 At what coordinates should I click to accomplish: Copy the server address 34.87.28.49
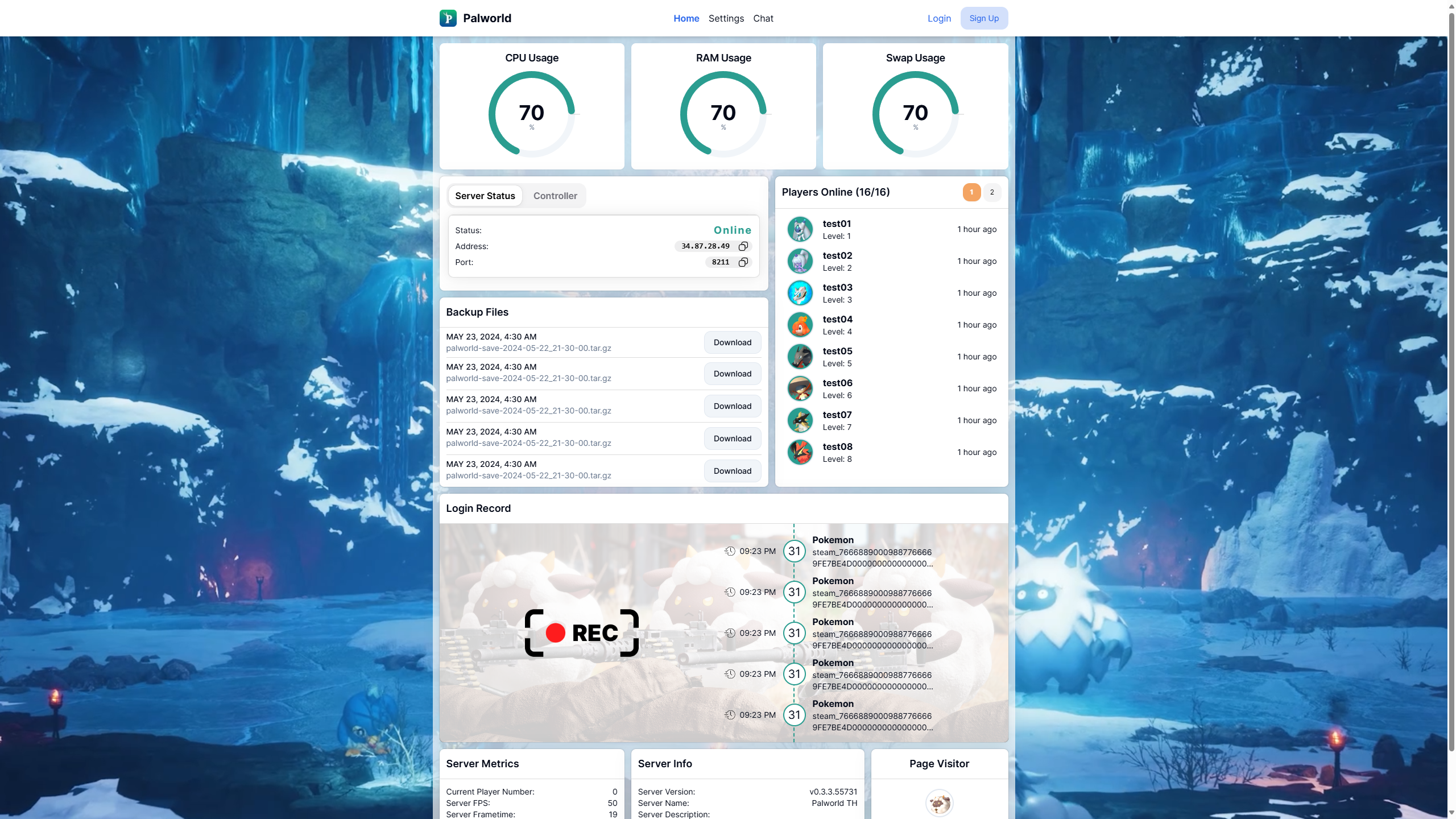[x=743, y=246]
